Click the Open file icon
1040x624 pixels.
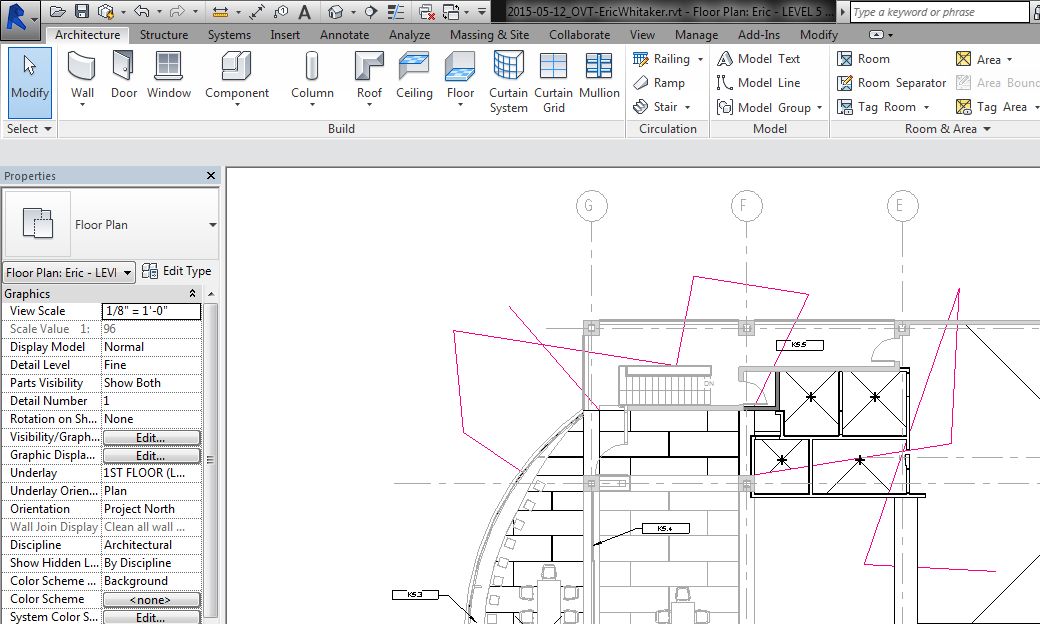pos(58,11)
